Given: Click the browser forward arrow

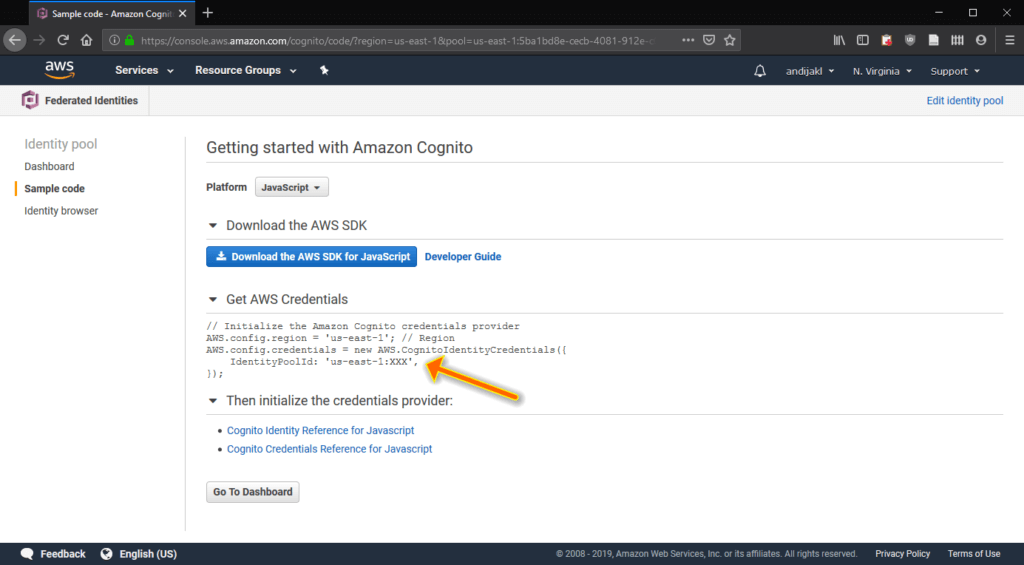Looking at the screenshot, I should 39,40.
